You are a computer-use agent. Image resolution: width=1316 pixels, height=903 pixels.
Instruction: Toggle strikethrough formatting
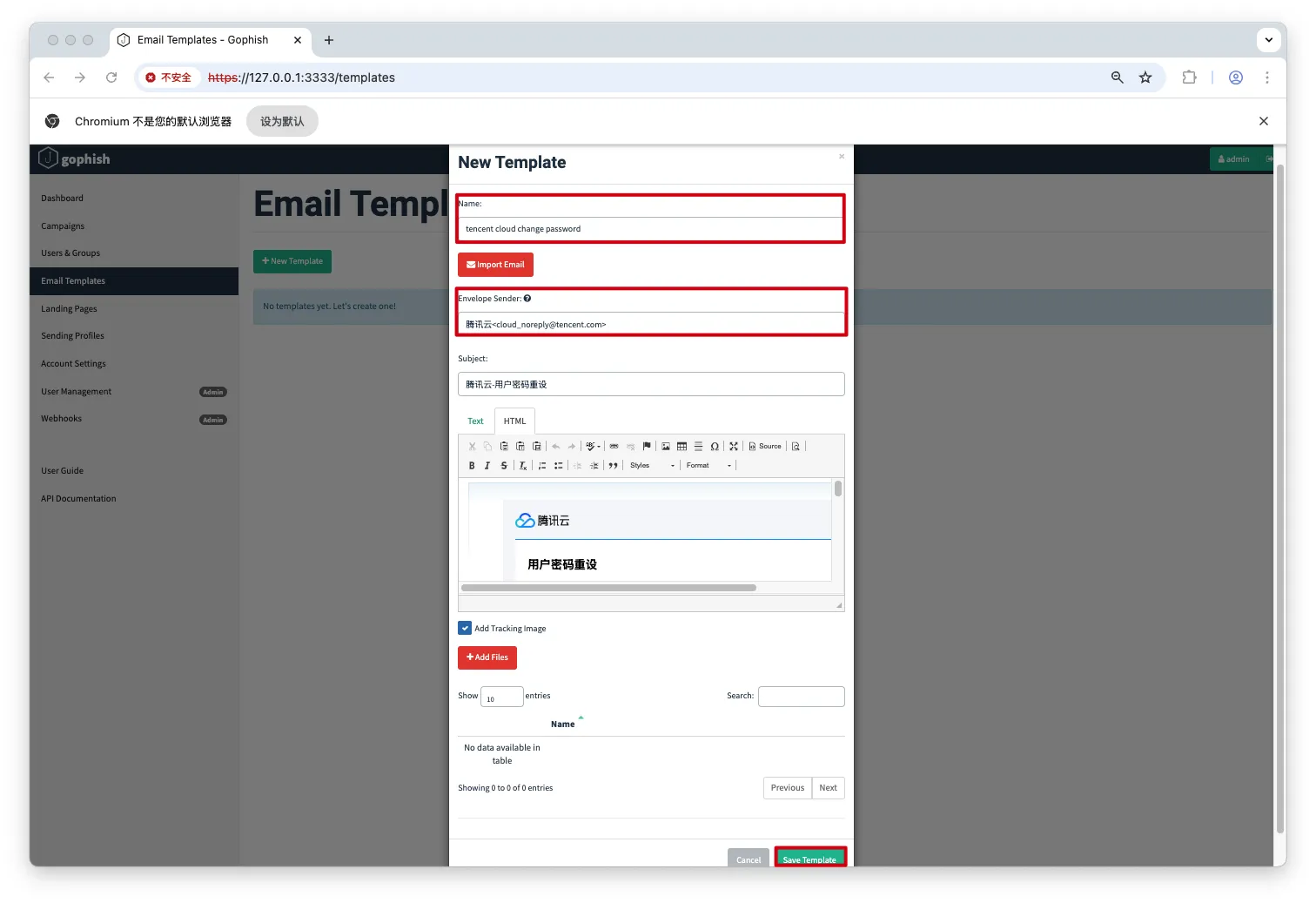tap(503, 466)
